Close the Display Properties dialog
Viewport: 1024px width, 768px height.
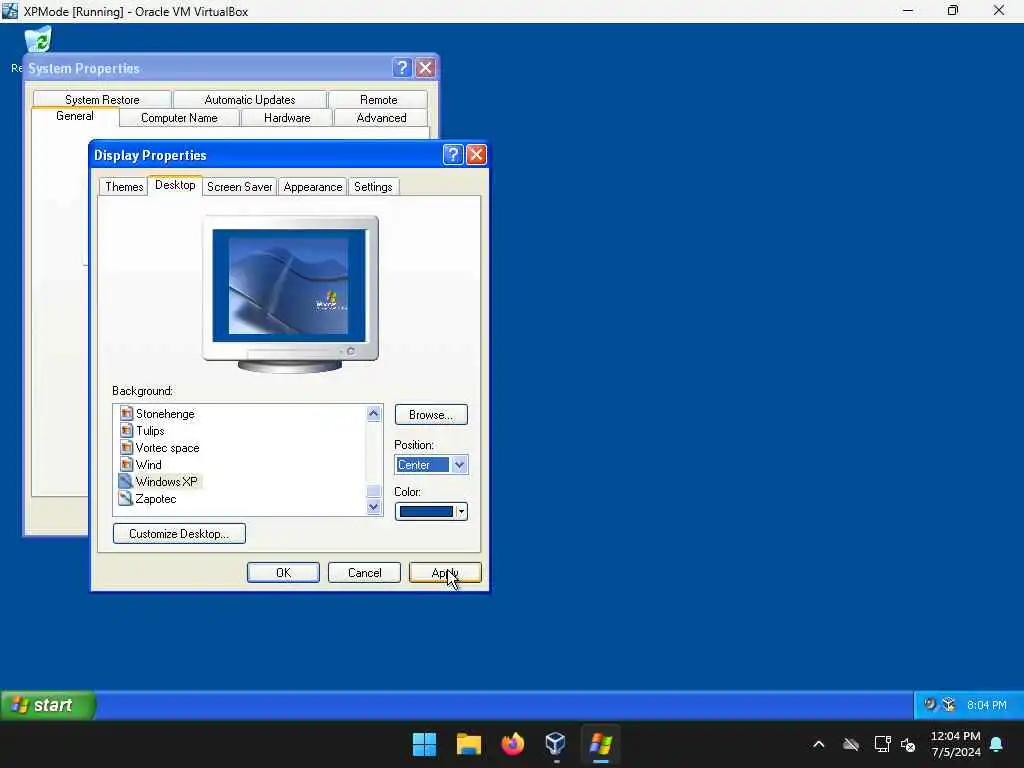pyautogui.click(x=476, y=155)
